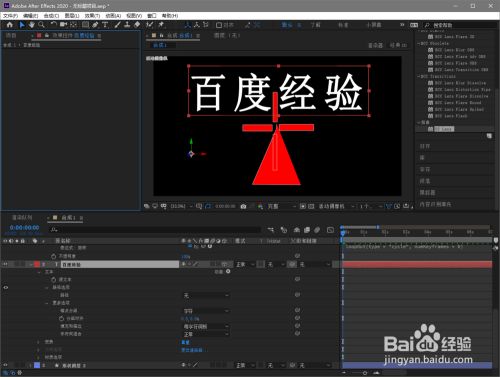
Task: Open the Graph Editor icon in timeline
Action: (x=330, y=230)
